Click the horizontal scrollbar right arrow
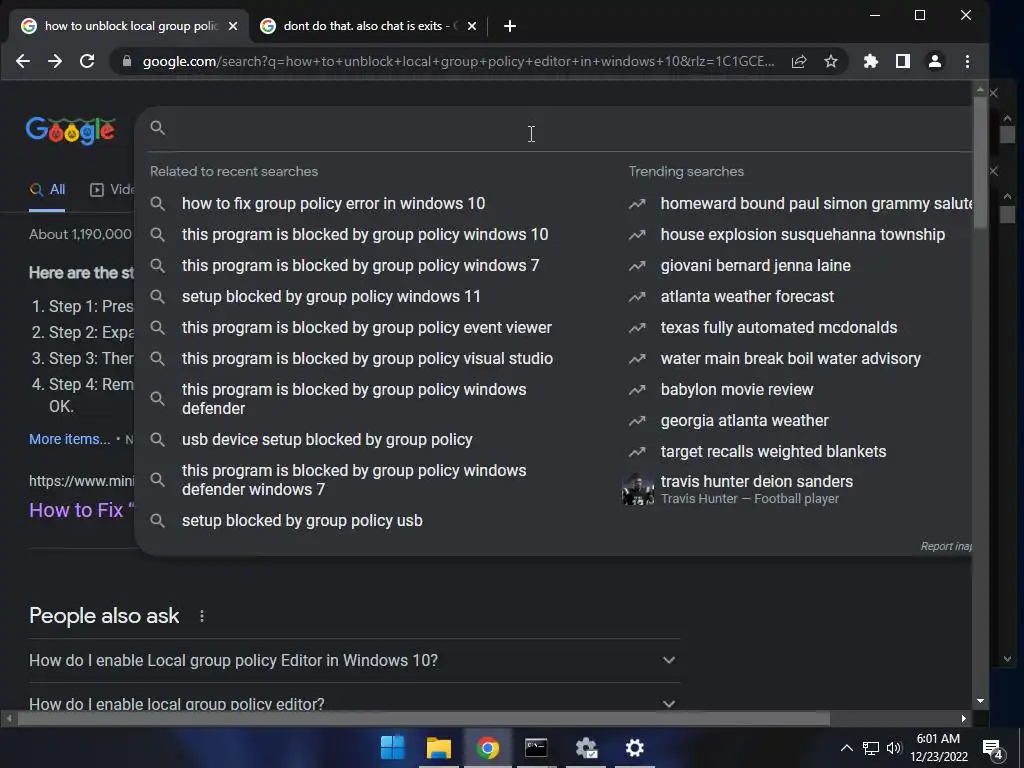The width and height of the screenshot is (1024, 768). coord(964,718)
